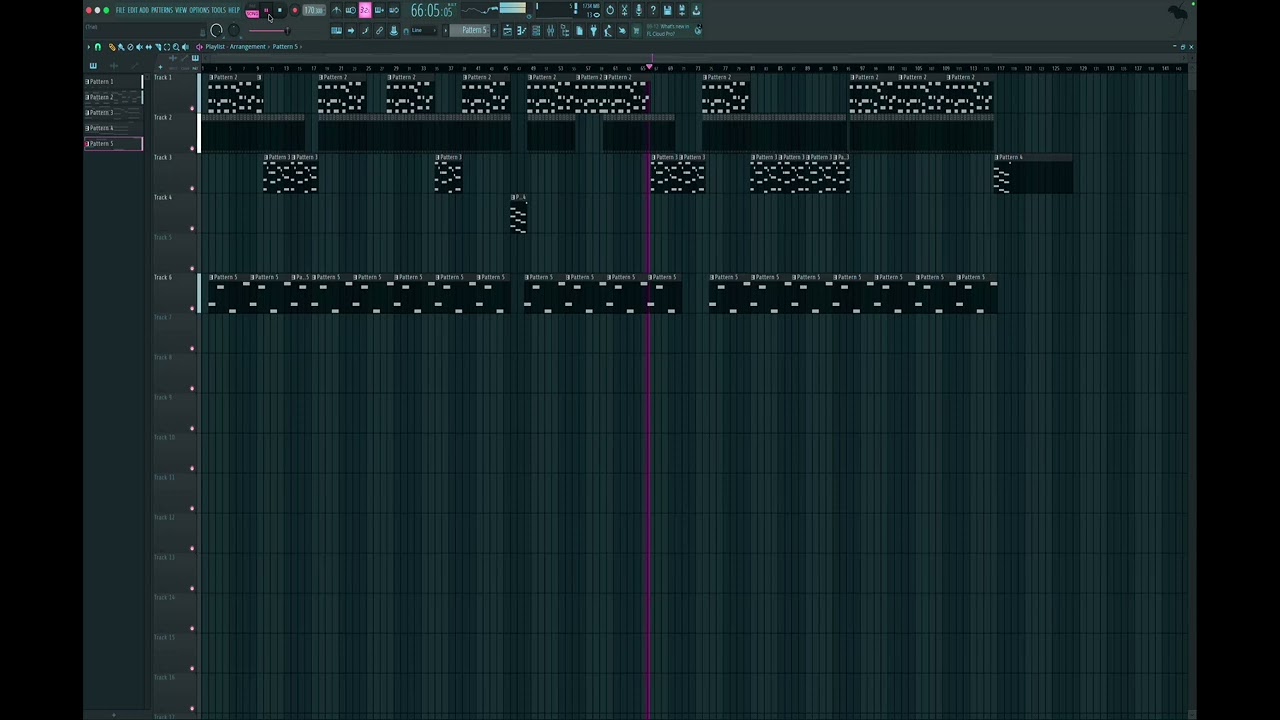Select the Delete tool in playlist toolbar
Screen dimensions: 1280x720
point(130,47)
